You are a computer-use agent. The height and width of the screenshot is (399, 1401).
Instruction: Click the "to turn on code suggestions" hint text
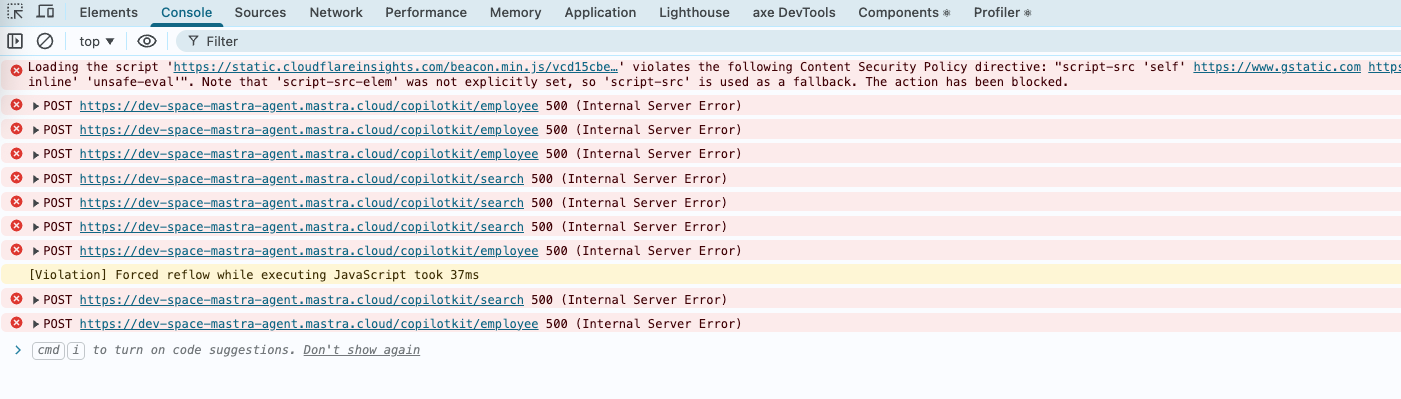coord(194,350)
